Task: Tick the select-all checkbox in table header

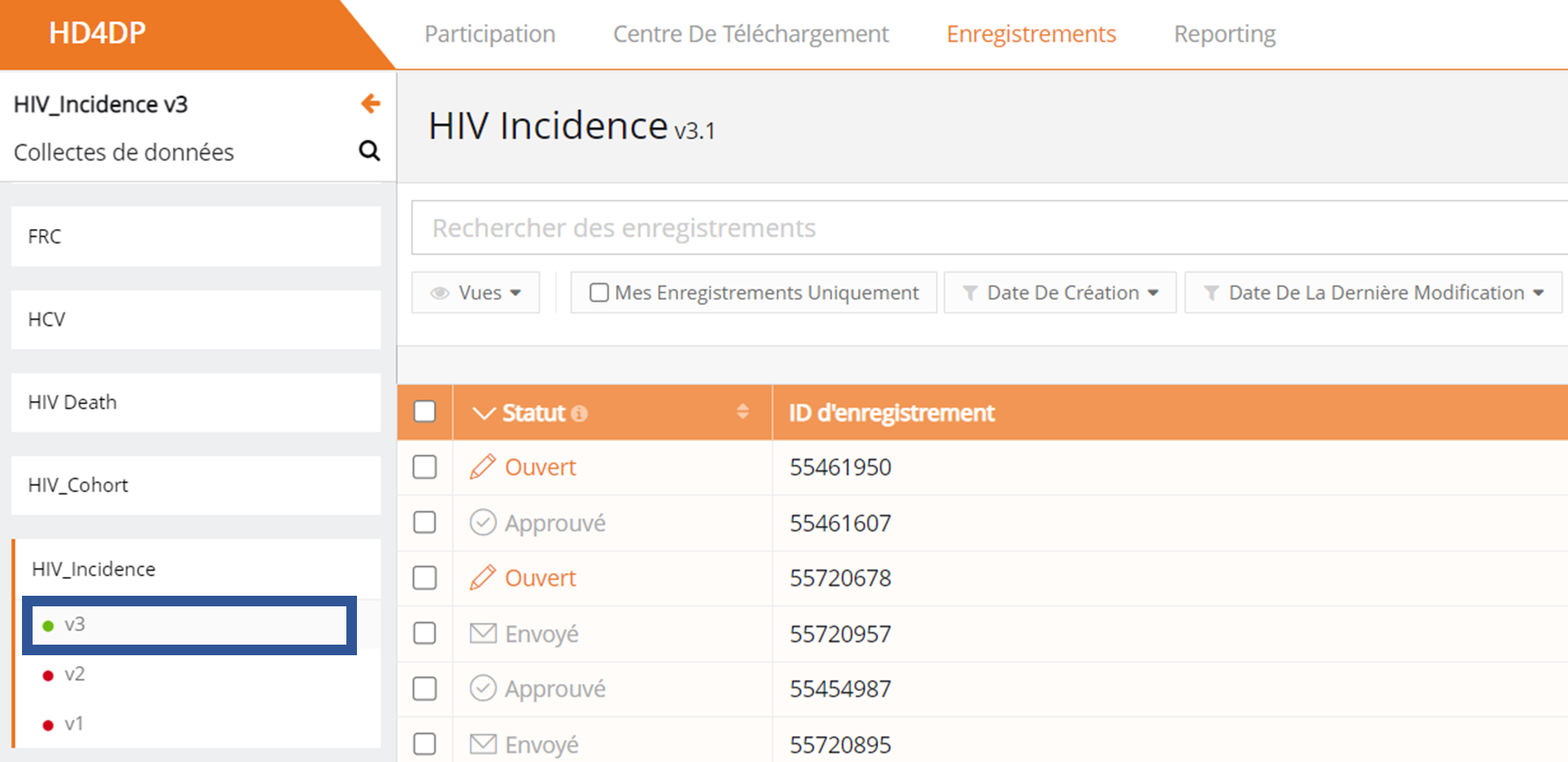Action: (x=425, y=412)
